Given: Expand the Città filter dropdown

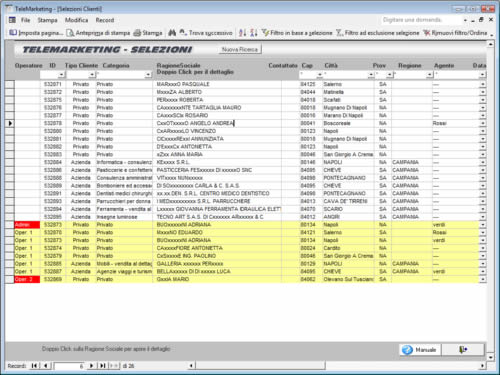Looking at the screenshot, I should coord(371,75).
